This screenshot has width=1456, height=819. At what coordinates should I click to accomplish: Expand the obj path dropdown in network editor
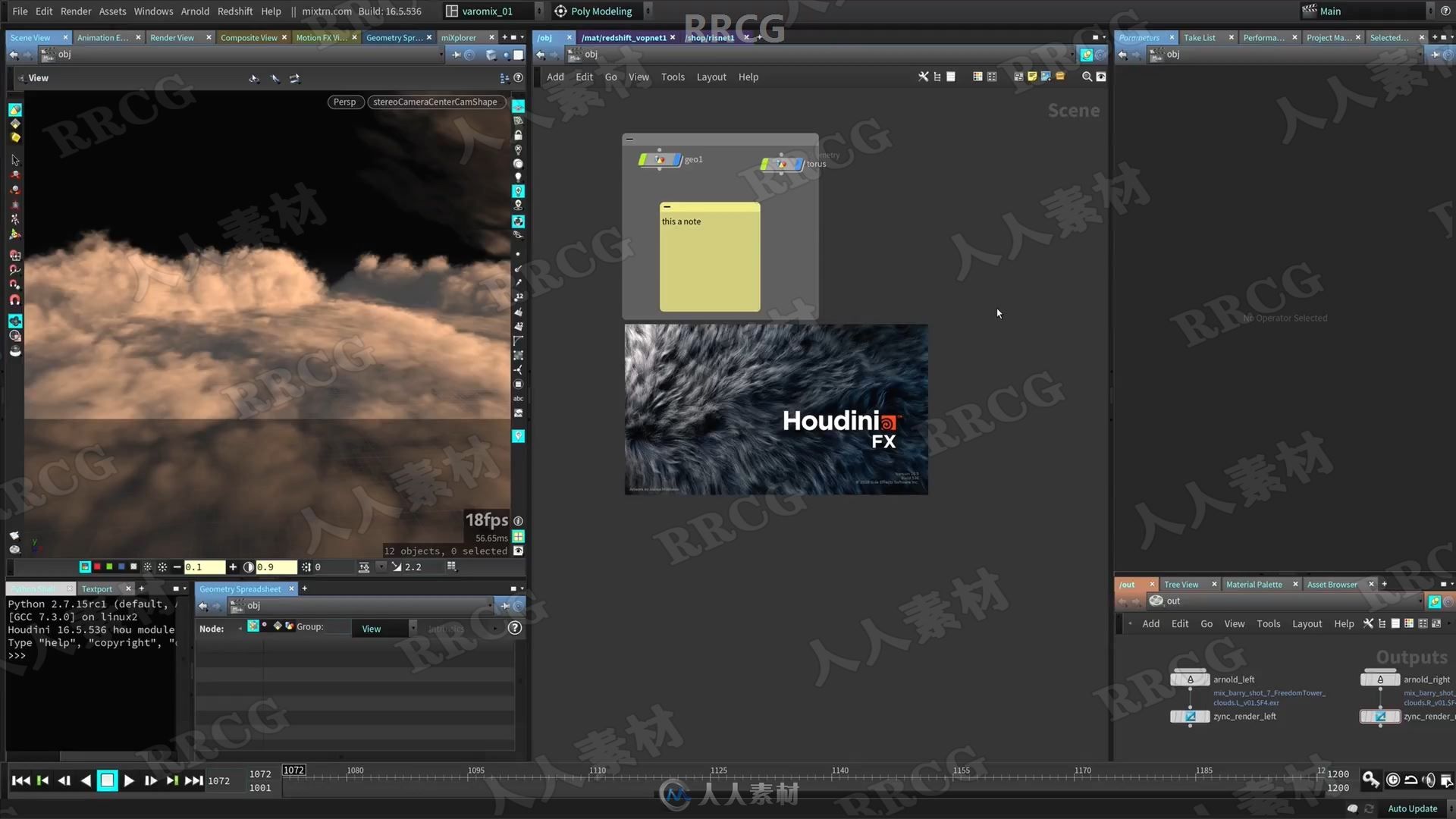(1072, 55)
